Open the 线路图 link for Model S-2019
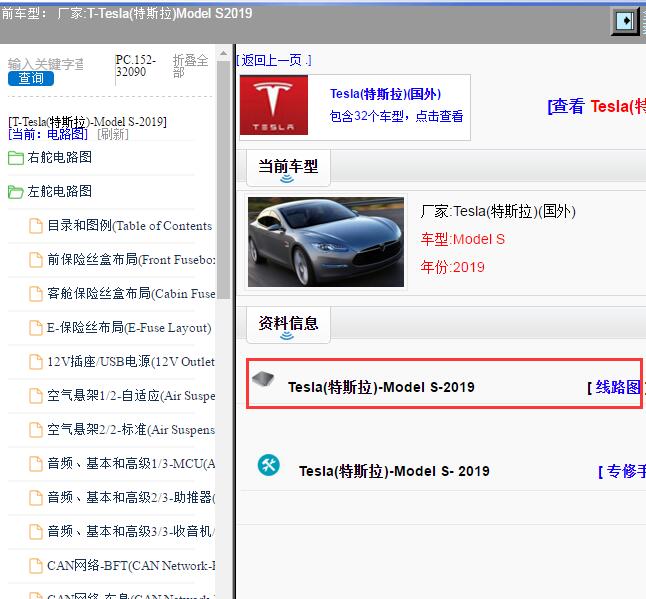Viewport: 646px width, 599px height. (x=616, y=387)
